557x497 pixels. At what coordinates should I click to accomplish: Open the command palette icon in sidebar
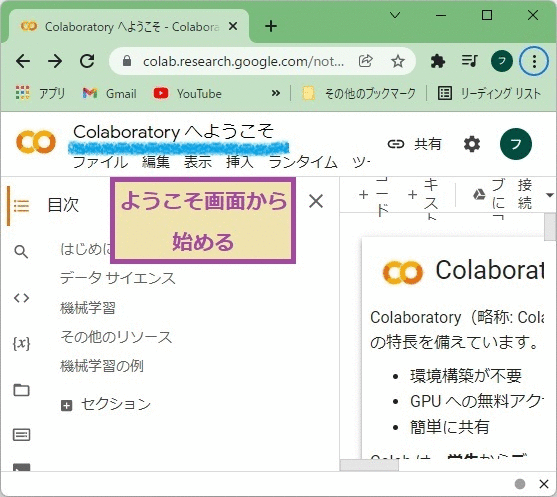(21, 434)
